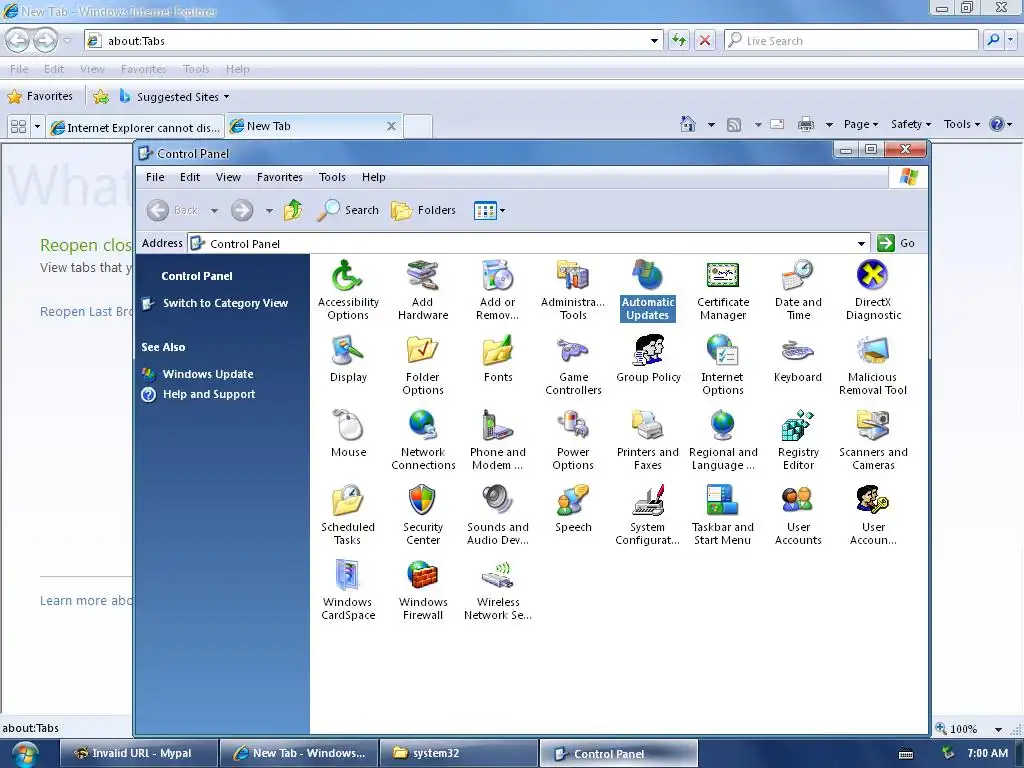Click the IE Favorites star button
This screenshot has height=768, width=1024.
[x=40, y=97]
